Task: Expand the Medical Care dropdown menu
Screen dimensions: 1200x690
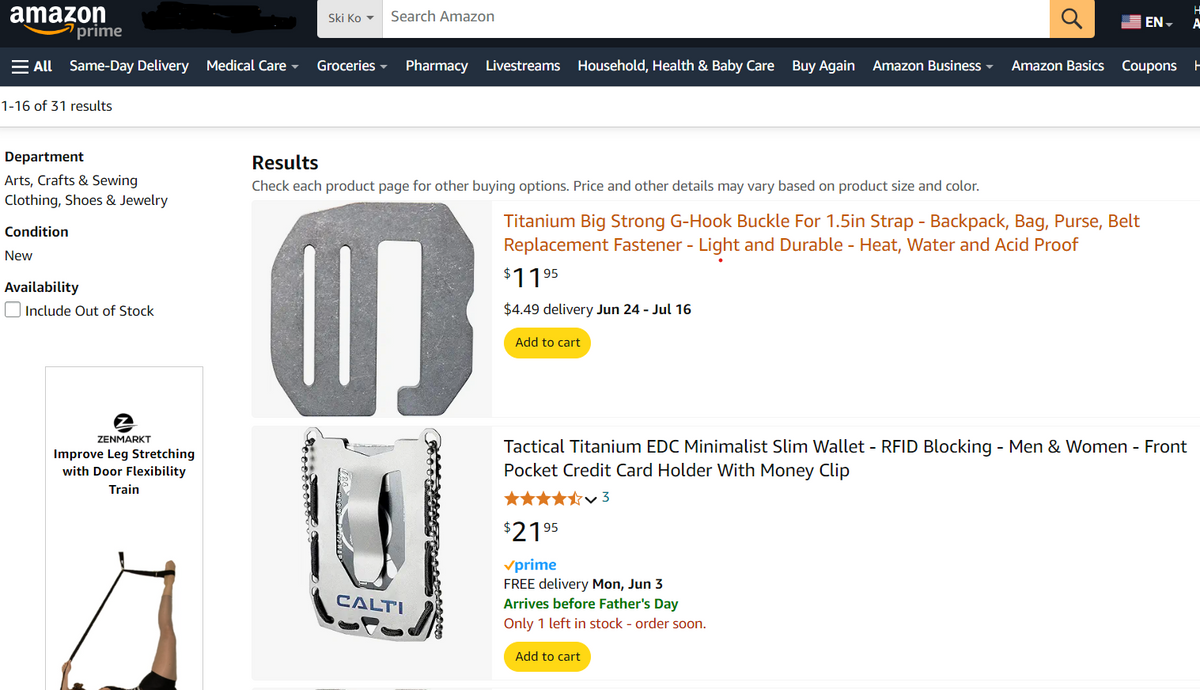Action: click(252, 66)
